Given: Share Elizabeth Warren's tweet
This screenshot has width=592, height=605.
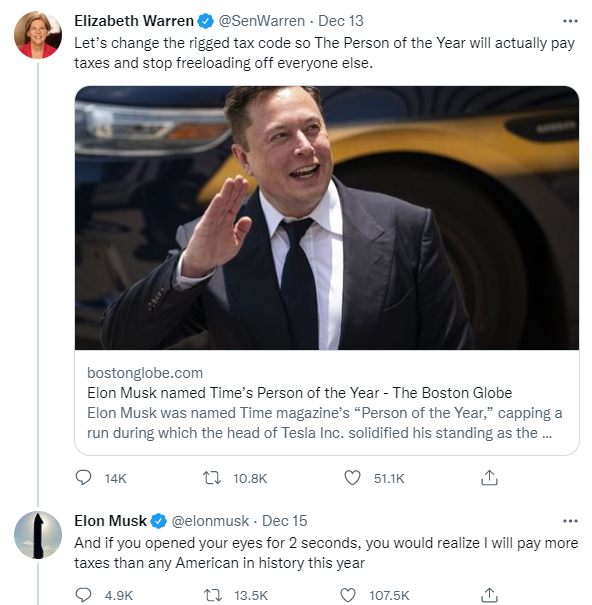Looking at the screenshot, I should click(489, 478).
